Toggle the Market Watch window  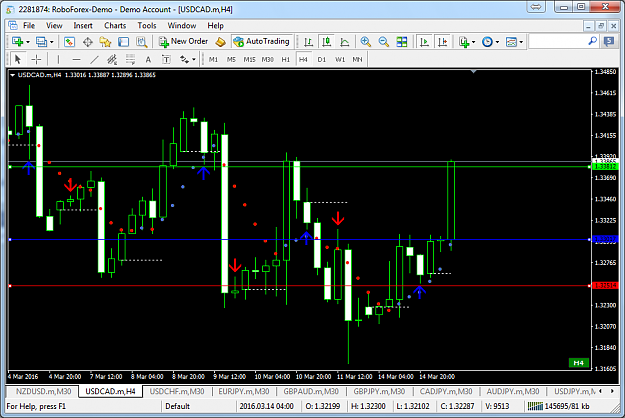[69, 41]
